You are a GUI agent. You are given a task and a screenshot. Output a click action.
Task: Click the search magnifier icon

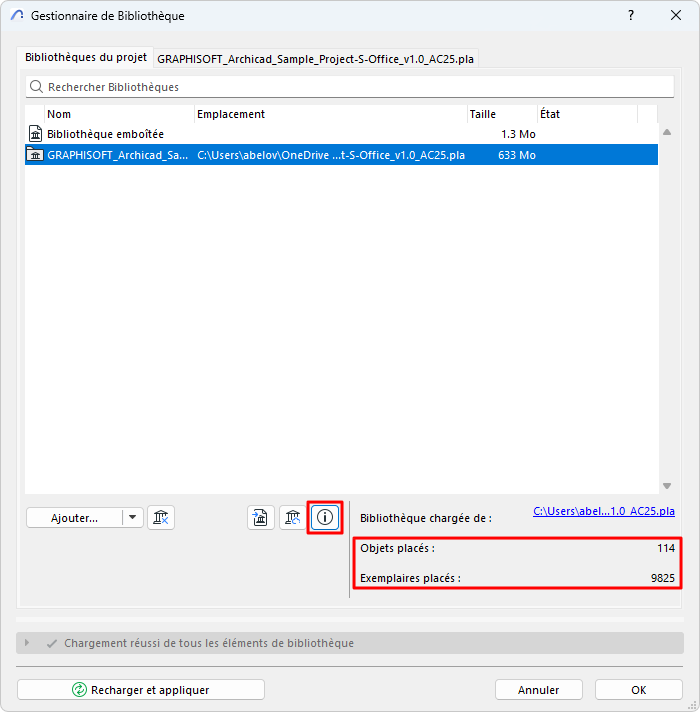pyautogui.click(x=36, y=86)
